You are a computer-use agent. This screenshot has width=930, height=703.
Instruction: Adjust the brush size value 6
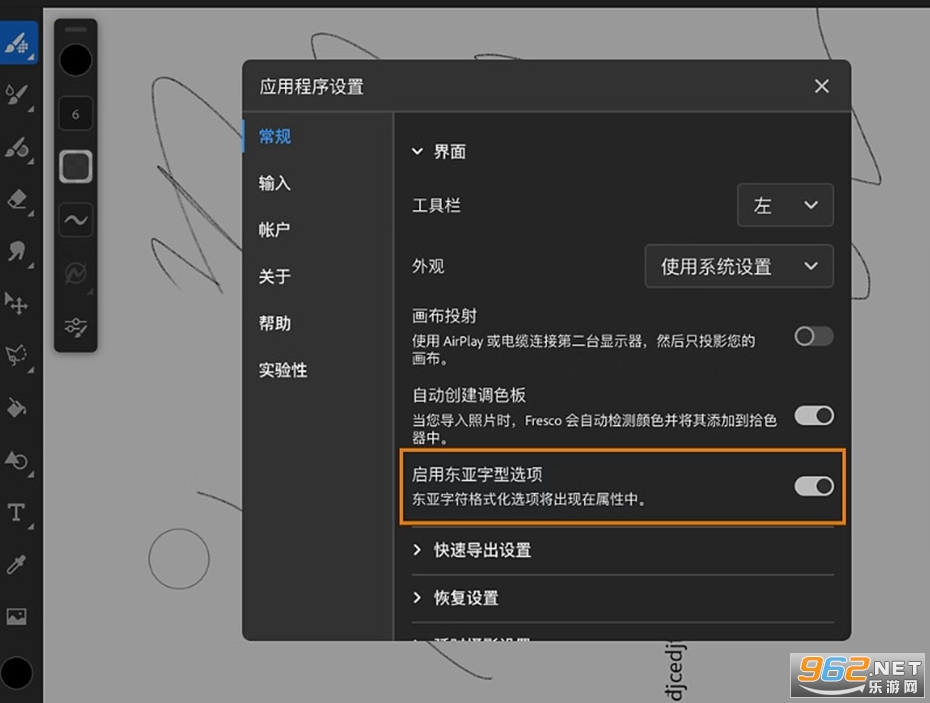76,114
